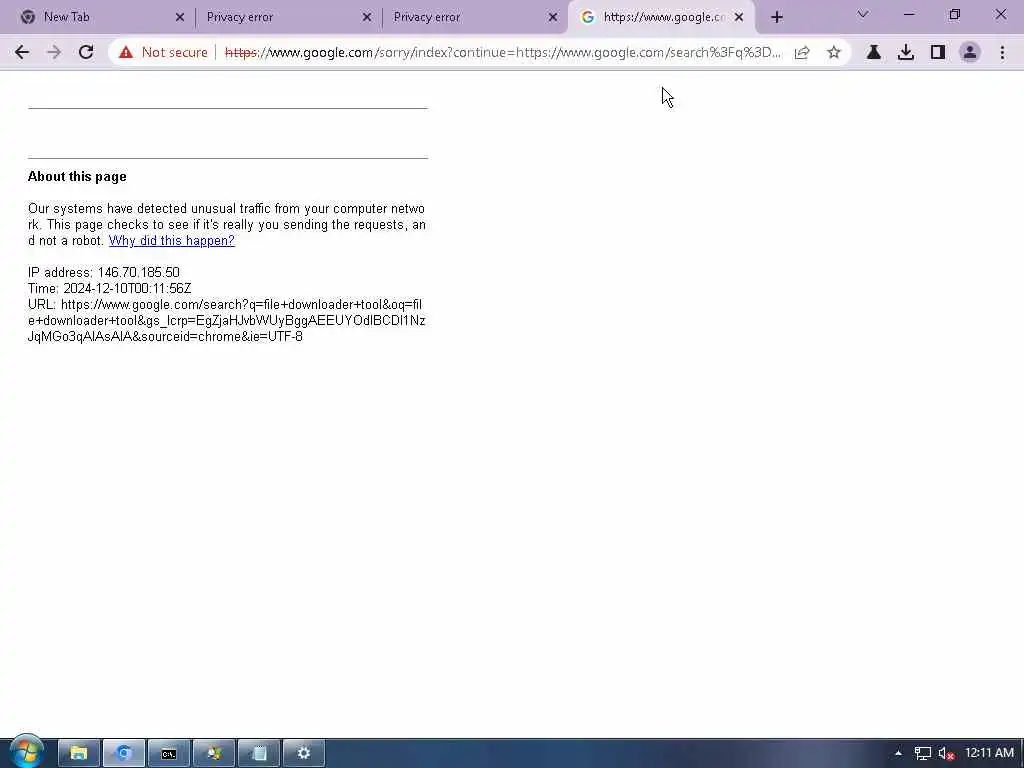Open File Explorer from taskbar
The height and width of the screenshot is (768, 1024).
coord(78,754)
